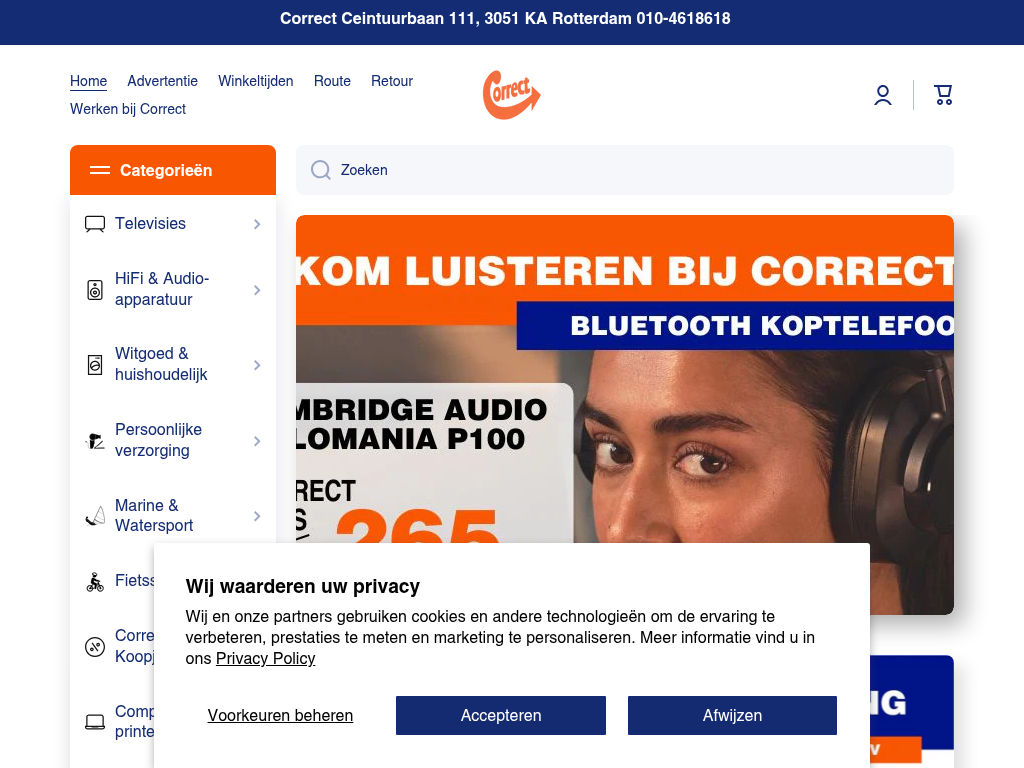The image size is (1024, 768).
Task: Expand Marine & Watersport chevron
Action: coord(257,516)
